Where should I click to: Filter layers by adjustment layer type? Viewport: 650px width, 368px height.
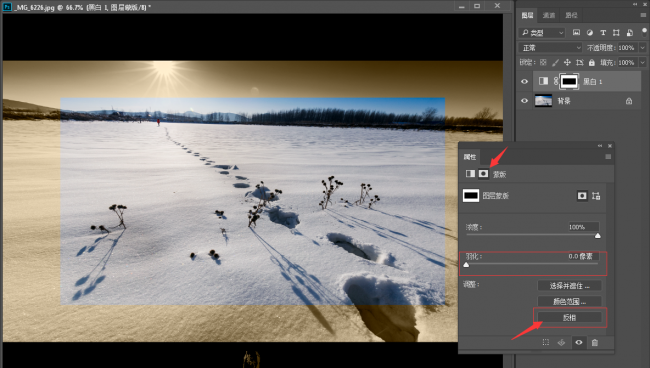point(589,33)
